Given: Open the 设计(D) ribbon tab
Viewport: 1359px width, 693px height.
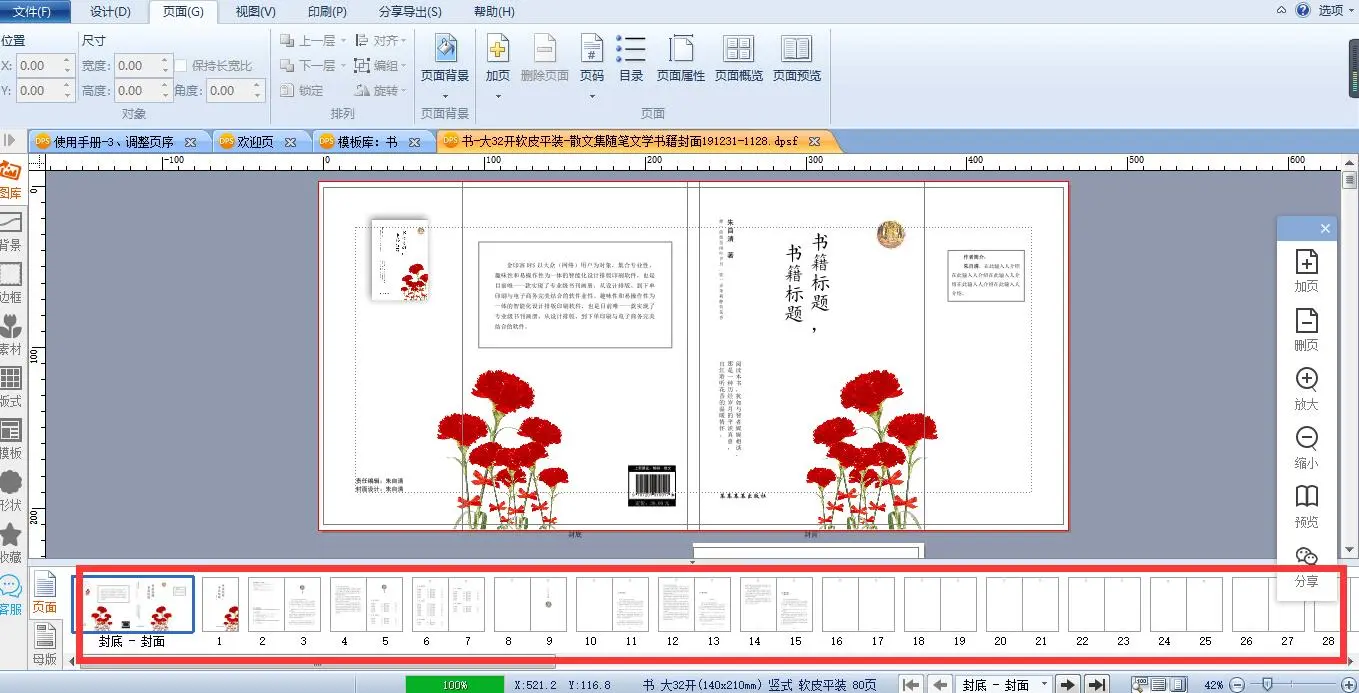Looking at the screenshot, I should coord(110,12).
